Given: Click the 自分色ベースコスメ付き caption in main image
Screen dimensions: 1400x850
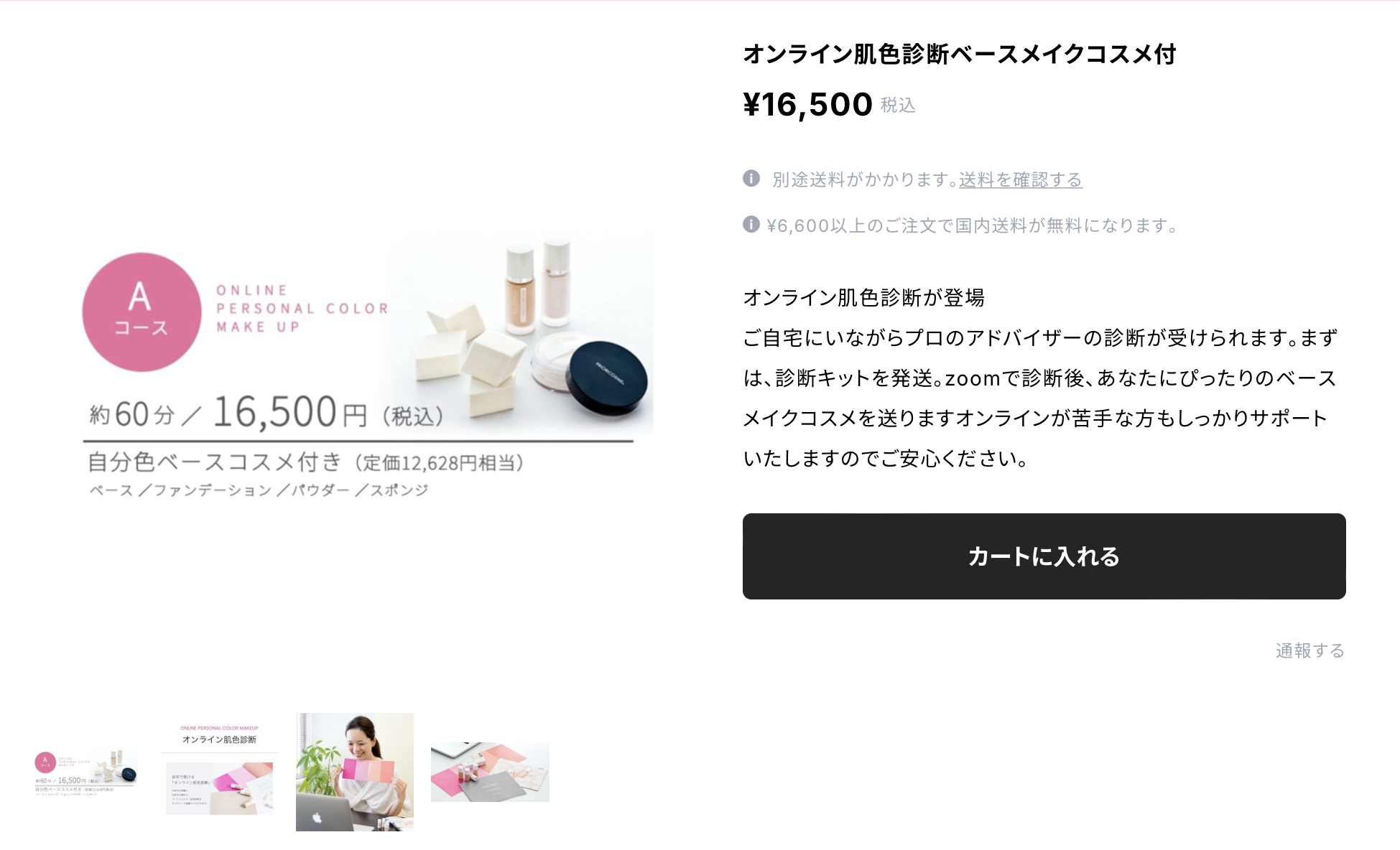Looking at the screenshot, I should point(214,462).
